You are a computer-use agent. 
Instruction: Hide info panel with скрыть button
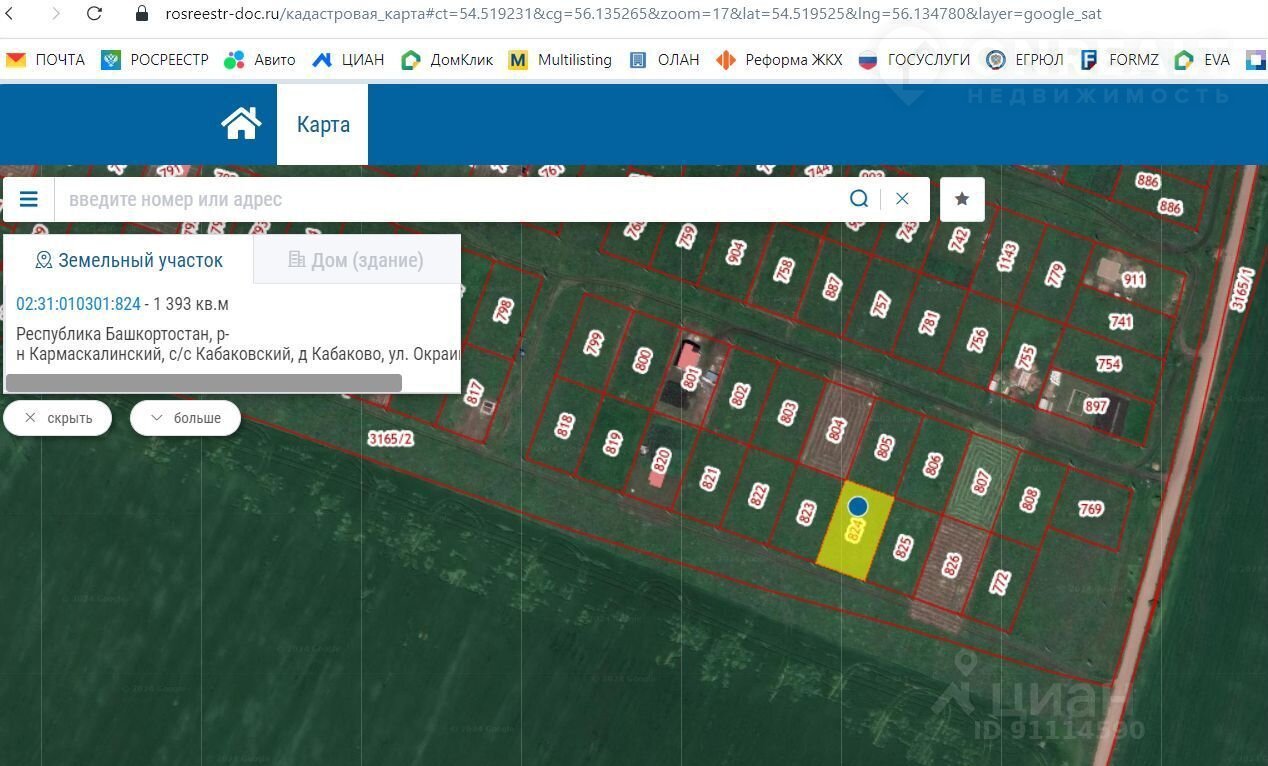(x=58, y=418)
